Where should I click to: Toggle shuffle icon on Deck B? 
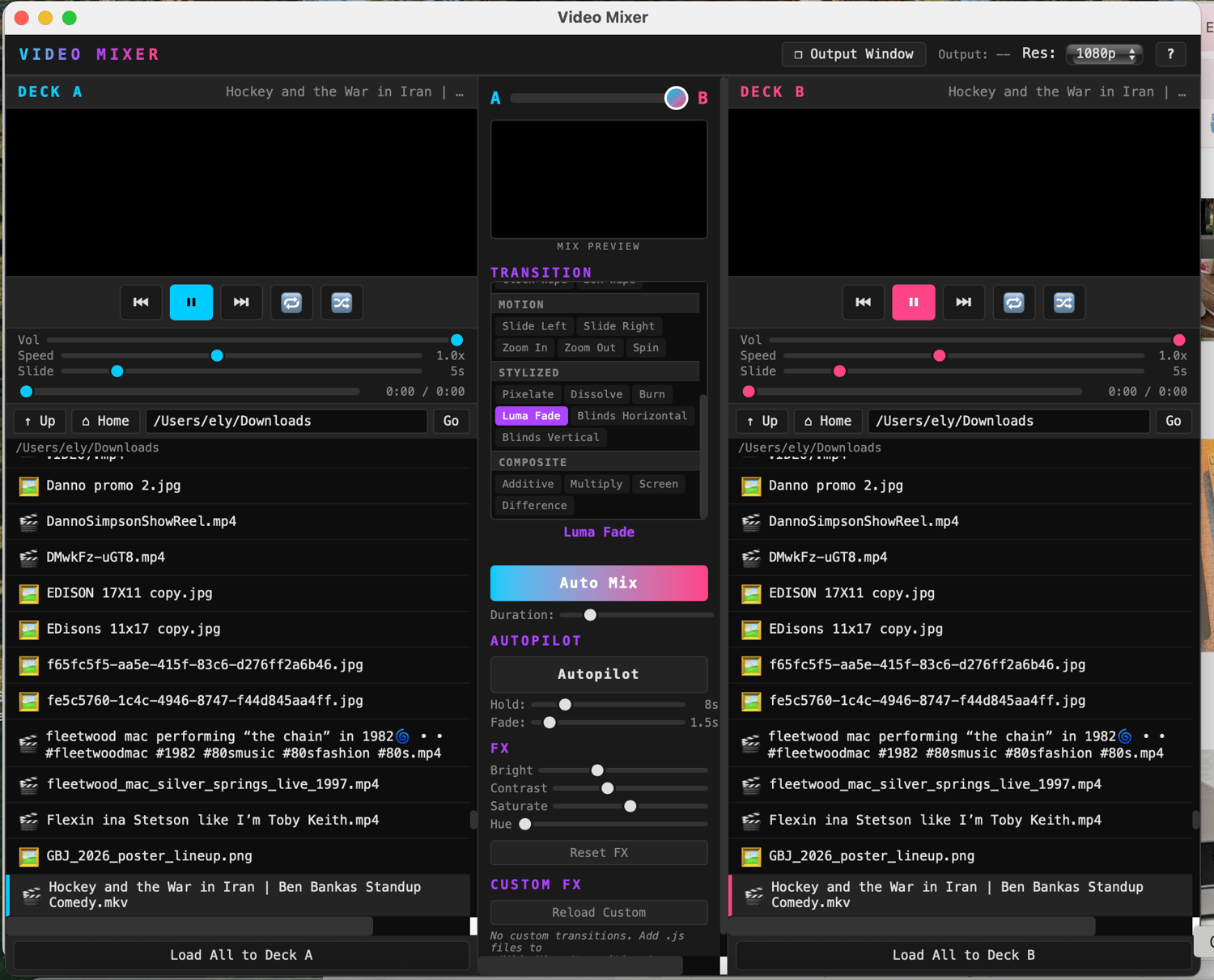[1064, 302]
